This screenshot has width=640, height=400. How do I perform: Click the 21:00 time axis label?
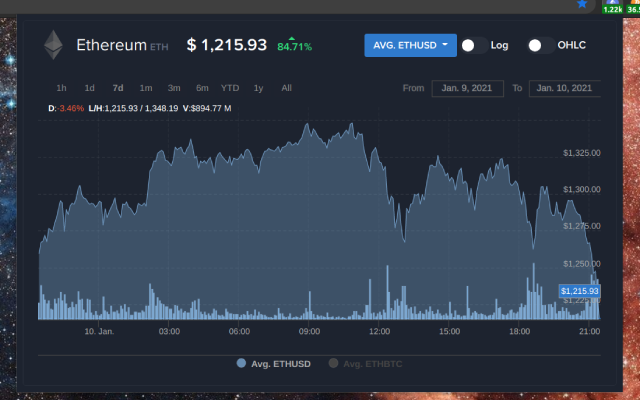(589, 331)
